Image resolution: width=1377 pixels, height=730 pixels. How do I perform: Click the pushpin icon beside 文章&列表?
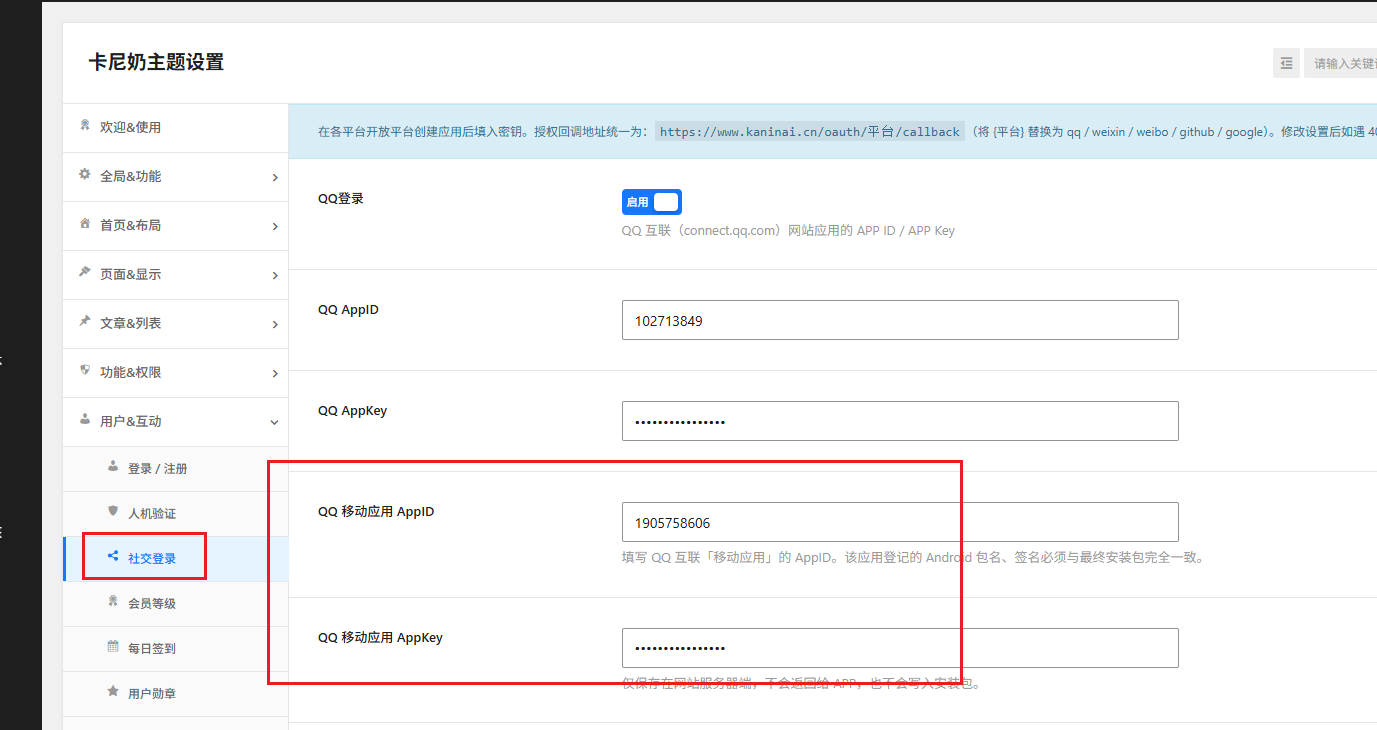pos(85,322)
